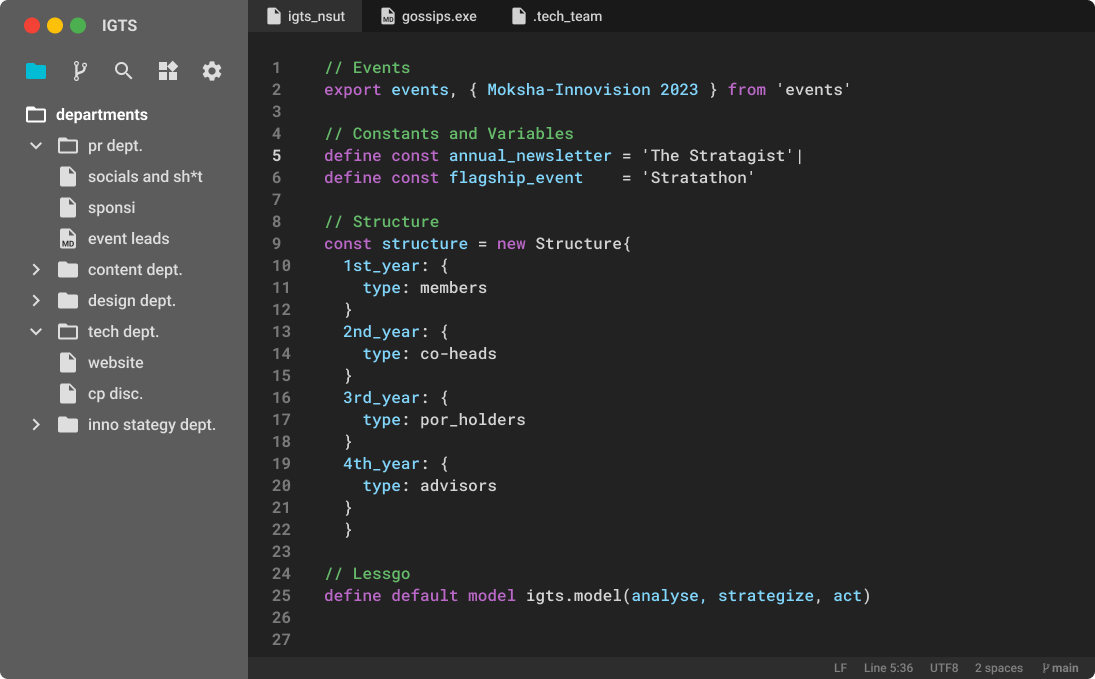Click line number 25 in gutter
Image resolution: width=1095 pixels, height=679 pixels.
[281, 596]
